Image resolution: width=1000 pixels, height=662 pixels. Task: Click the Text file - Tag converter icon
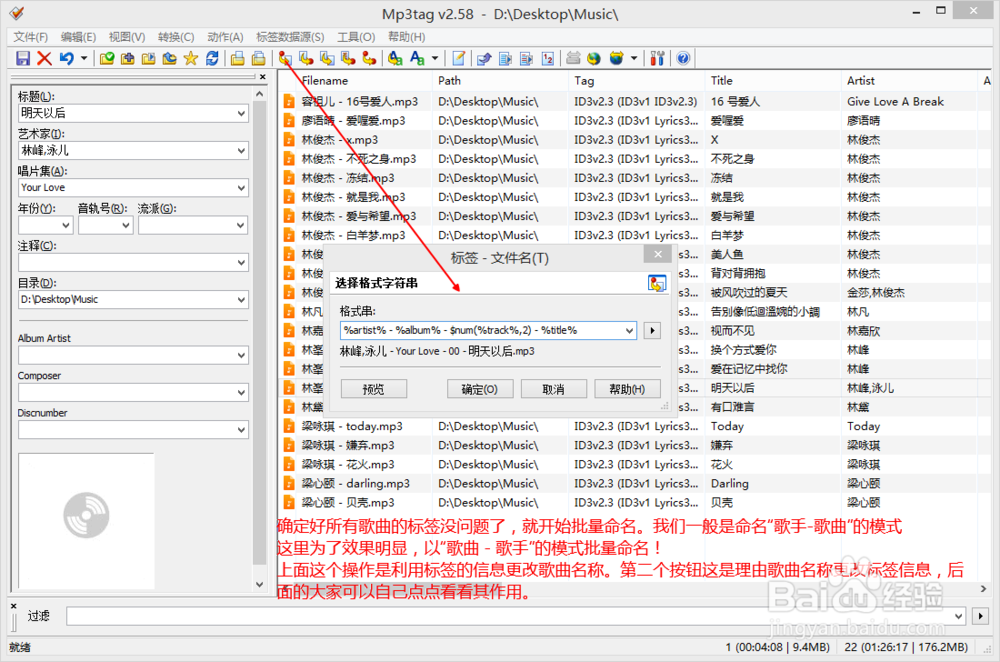(x=348, y=59)
